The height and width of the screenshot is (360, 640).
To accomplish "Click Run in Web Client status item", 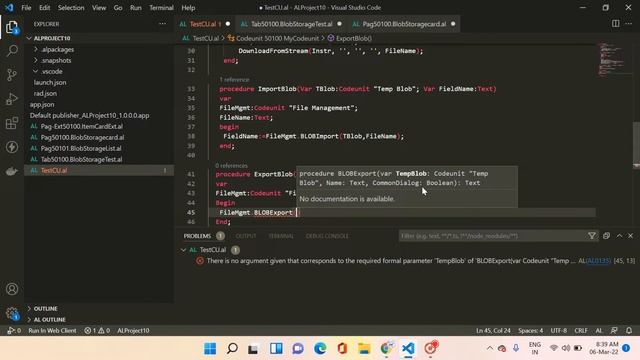I will pyautogui.click(x=52, y=330).
